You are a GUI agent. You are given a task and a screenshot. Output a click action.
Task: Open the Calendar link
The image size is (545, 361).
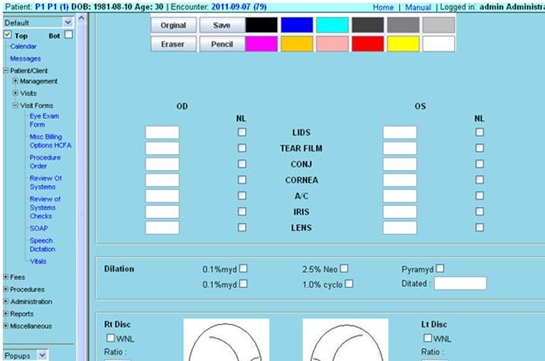pos(23,46)
